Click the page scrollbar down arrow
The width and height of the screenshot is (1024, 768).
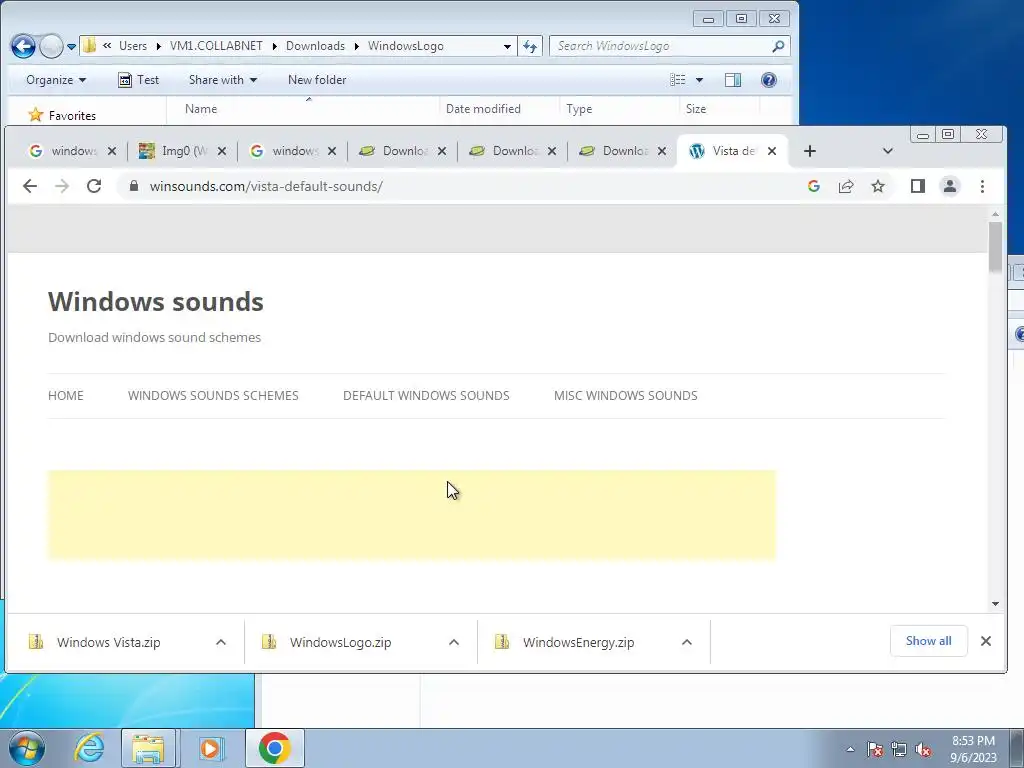tap(995, 604)
